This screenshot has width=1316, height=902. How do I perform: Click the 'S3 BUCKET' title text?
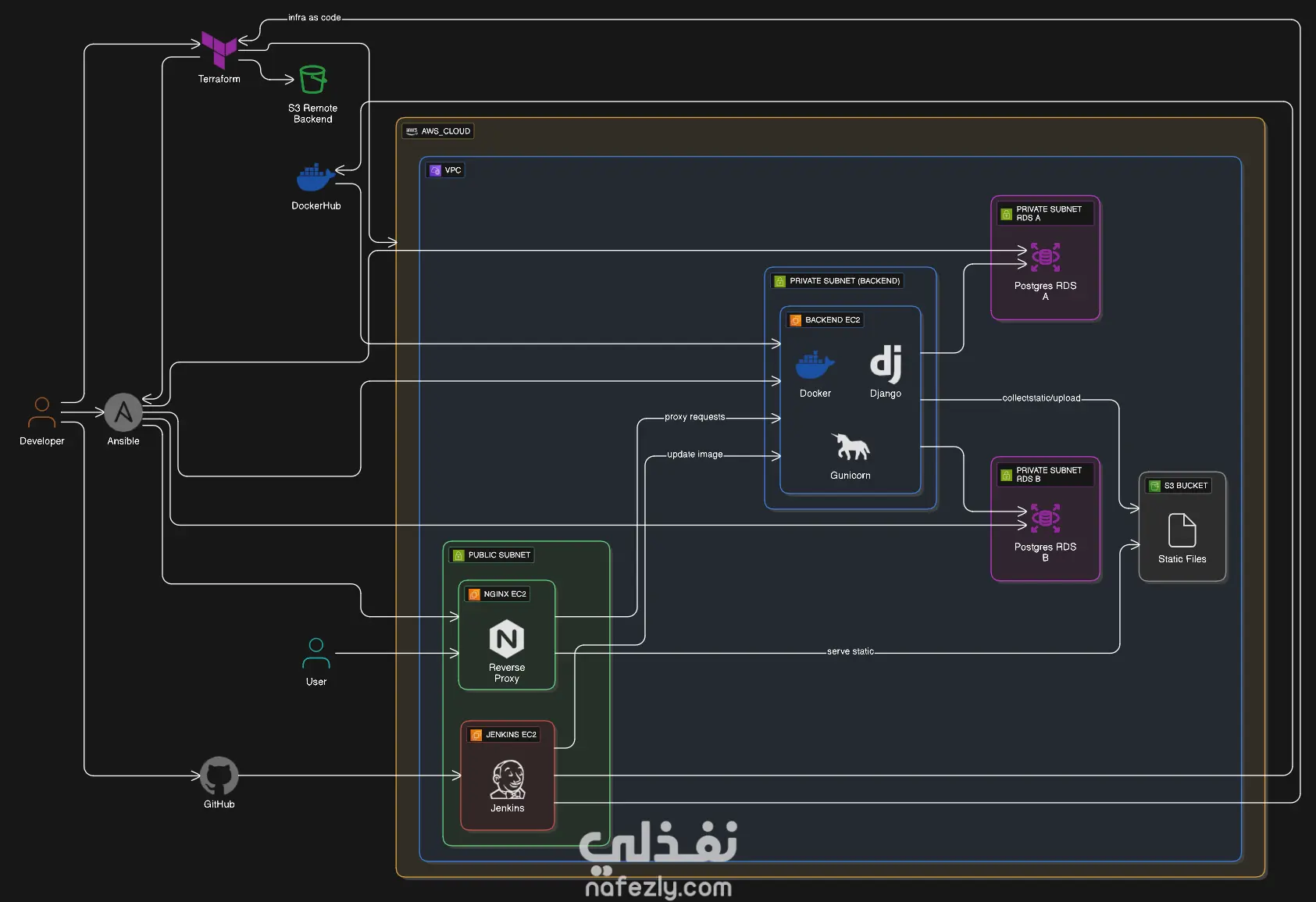(x=1186, y=486)
